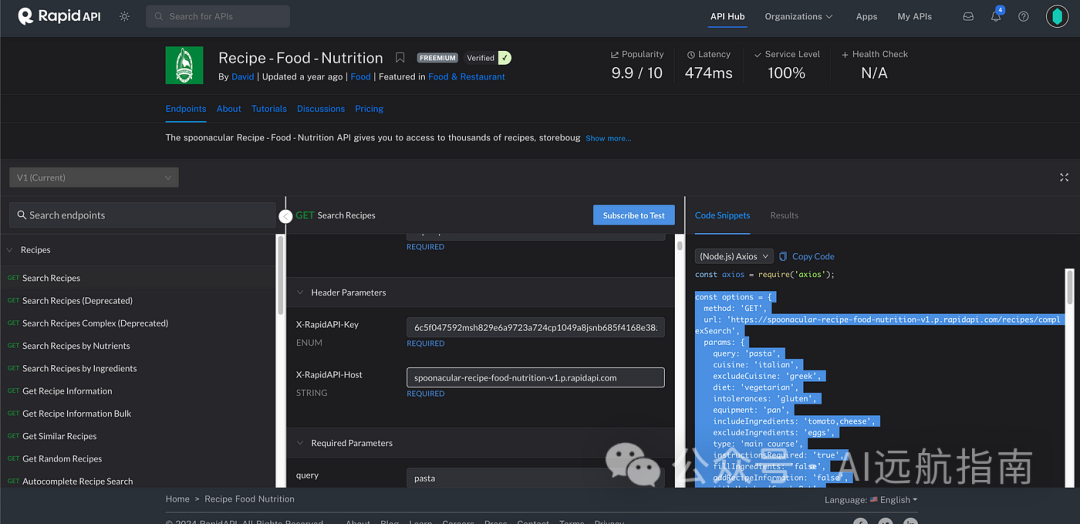Screen dimensions: 1080x524
Task: Open the V1 (Current) version dropdown
Action: point(94,178)
